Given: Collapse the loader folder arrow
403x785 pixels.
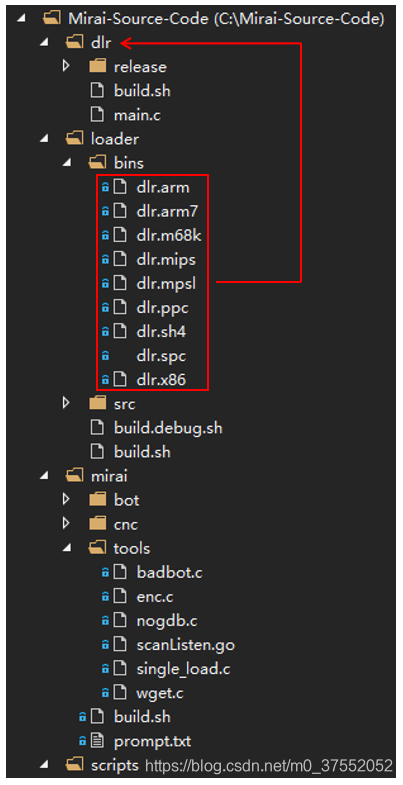Looking at the screenshot, I should click(45, 139).
